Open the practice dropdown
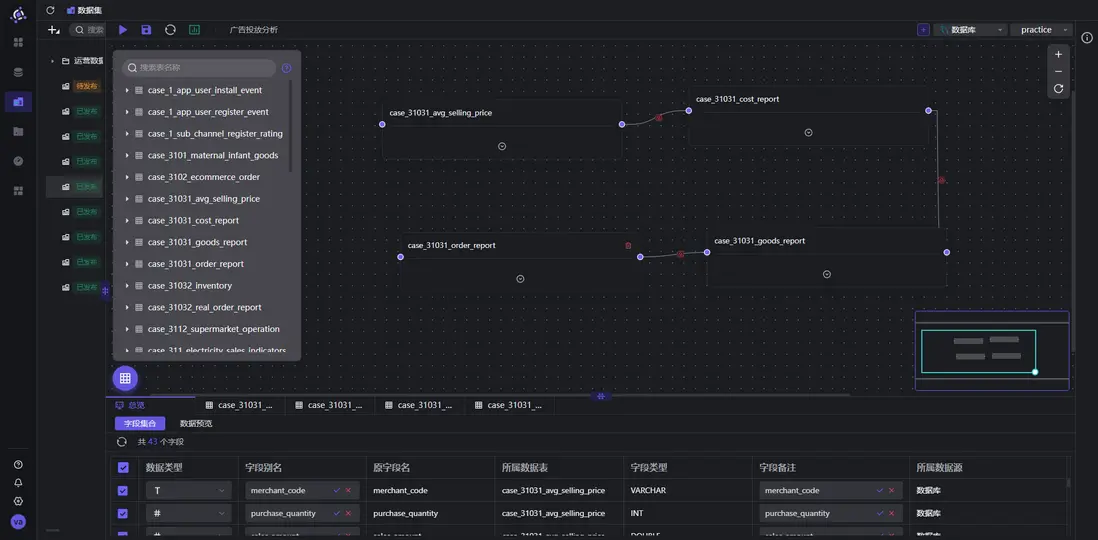This screenshot has width=1098, height=540. point(1041,30)
